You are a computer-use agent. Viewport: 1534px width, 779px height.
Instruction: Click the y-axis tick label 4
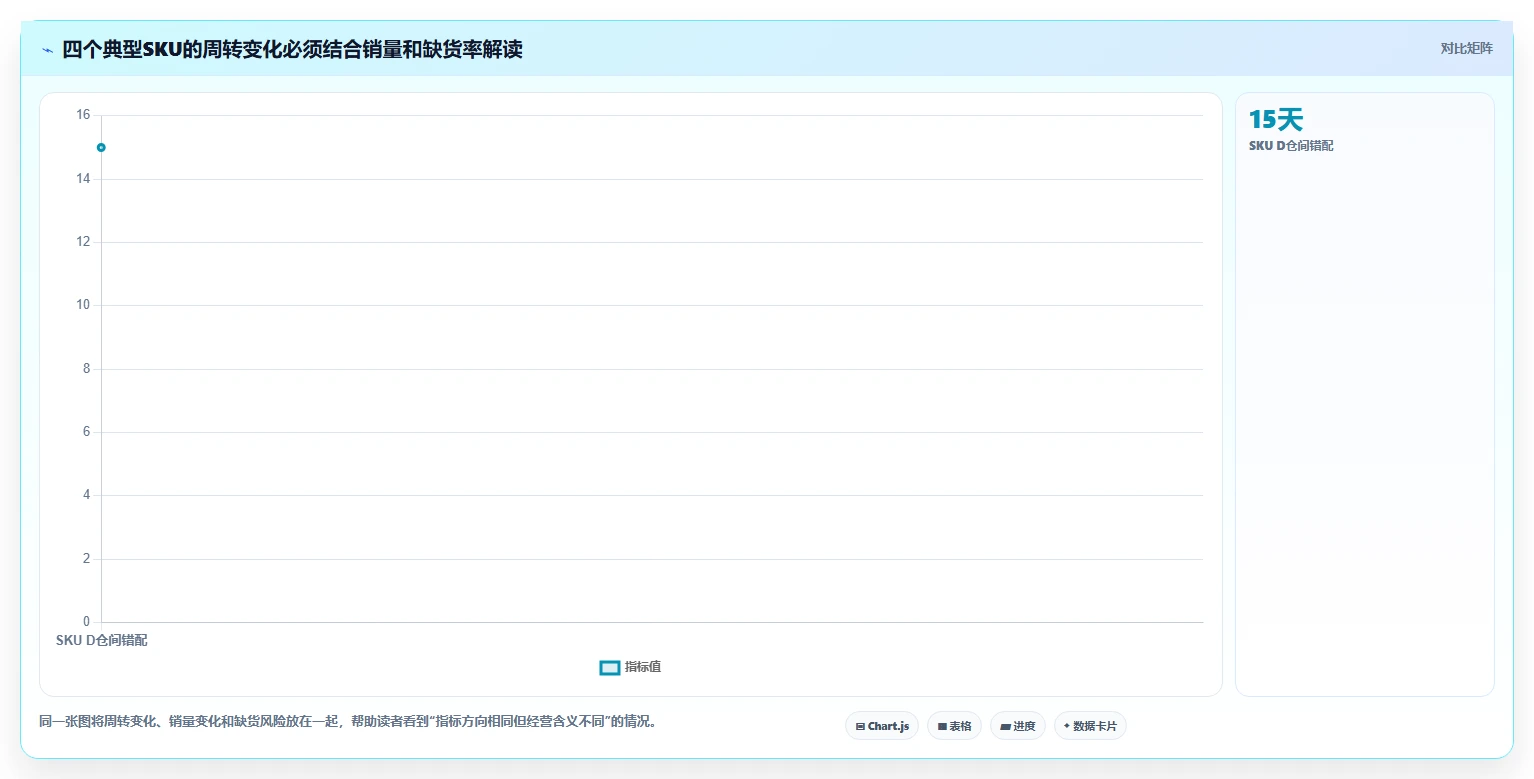click(86, 495)
